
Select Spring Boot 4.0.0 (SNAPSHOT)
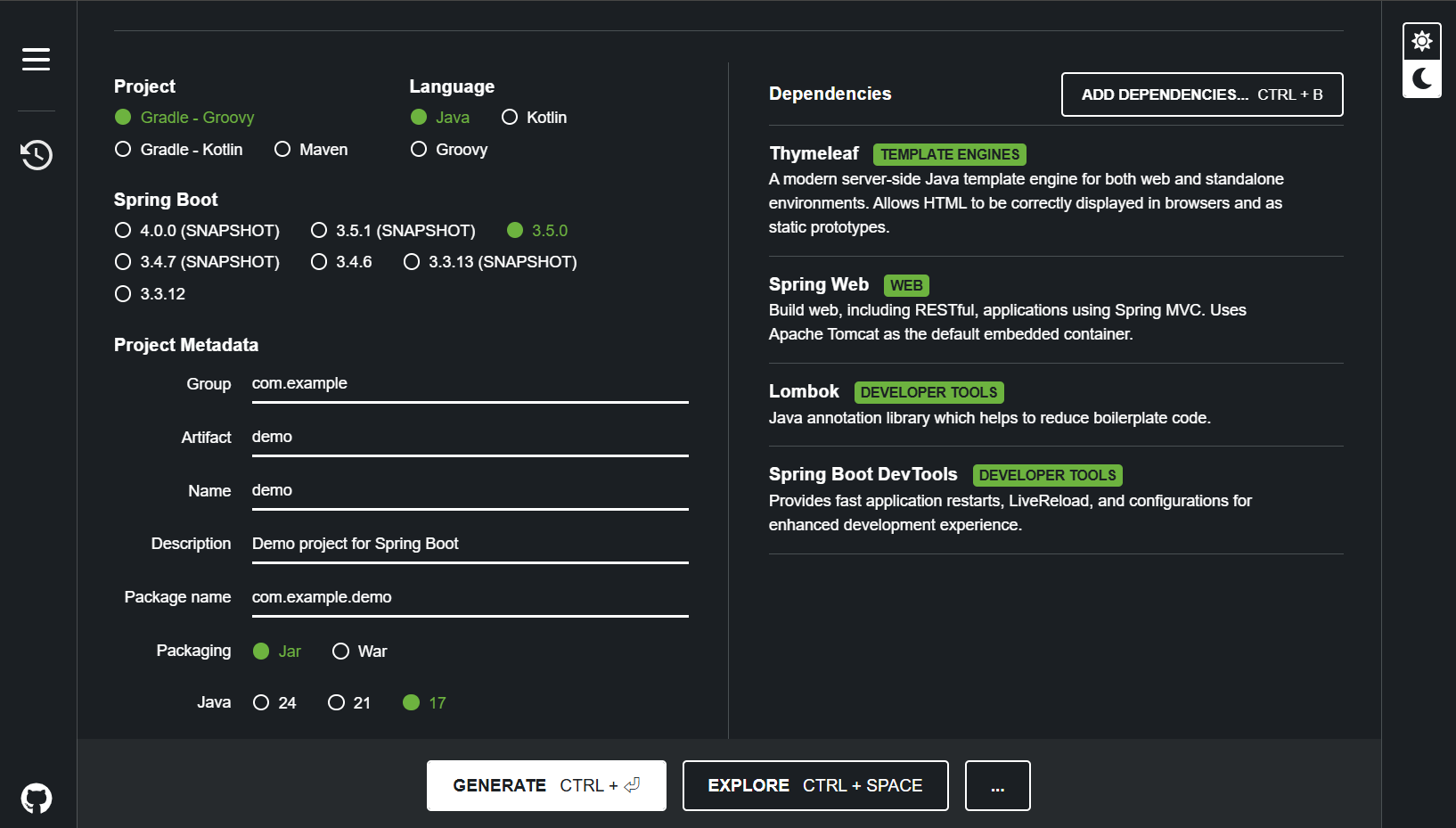click(x=197, y=231)
